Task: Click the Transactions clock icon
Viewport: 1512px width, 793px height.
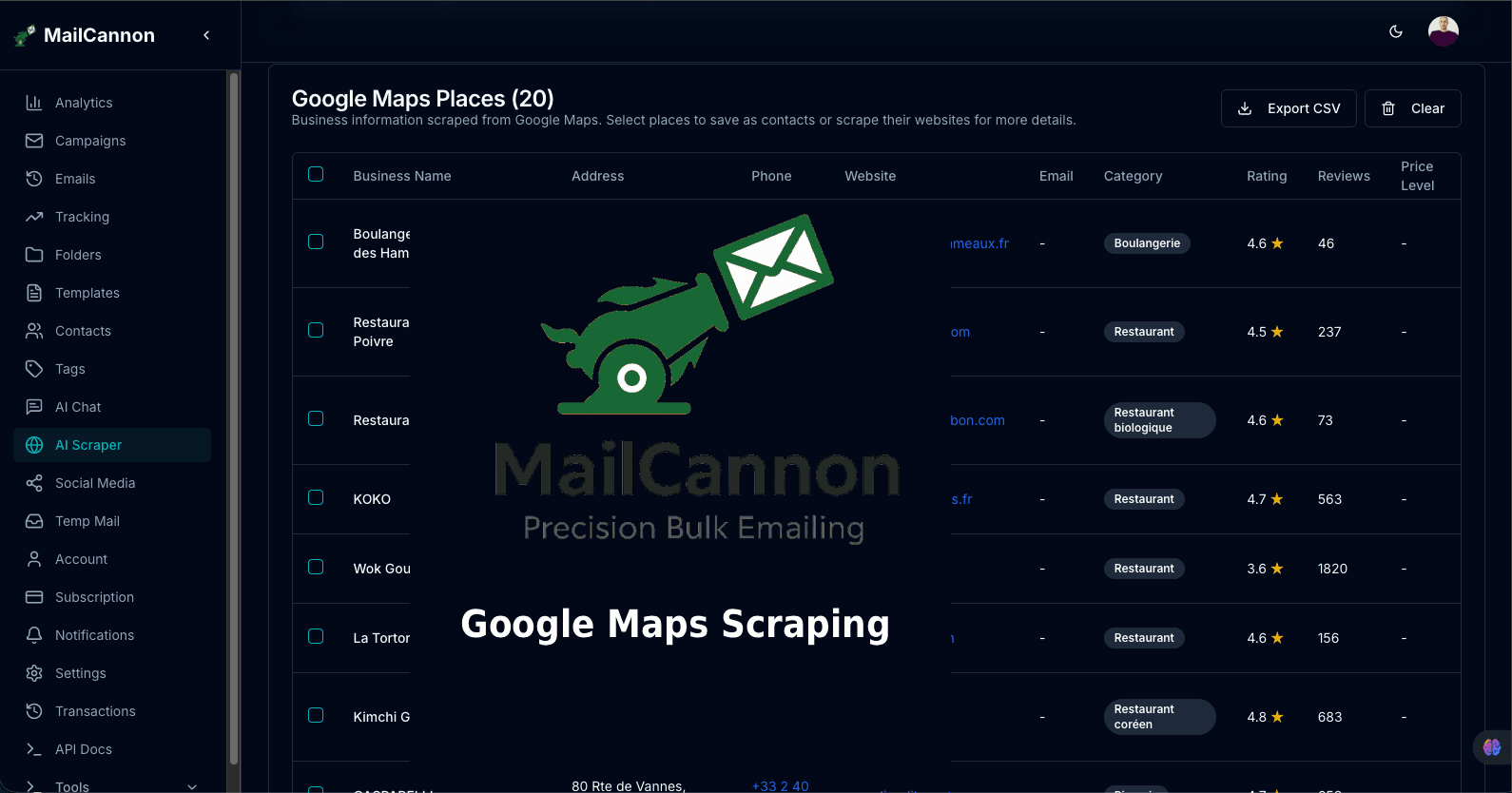Action: pos(34,711)
